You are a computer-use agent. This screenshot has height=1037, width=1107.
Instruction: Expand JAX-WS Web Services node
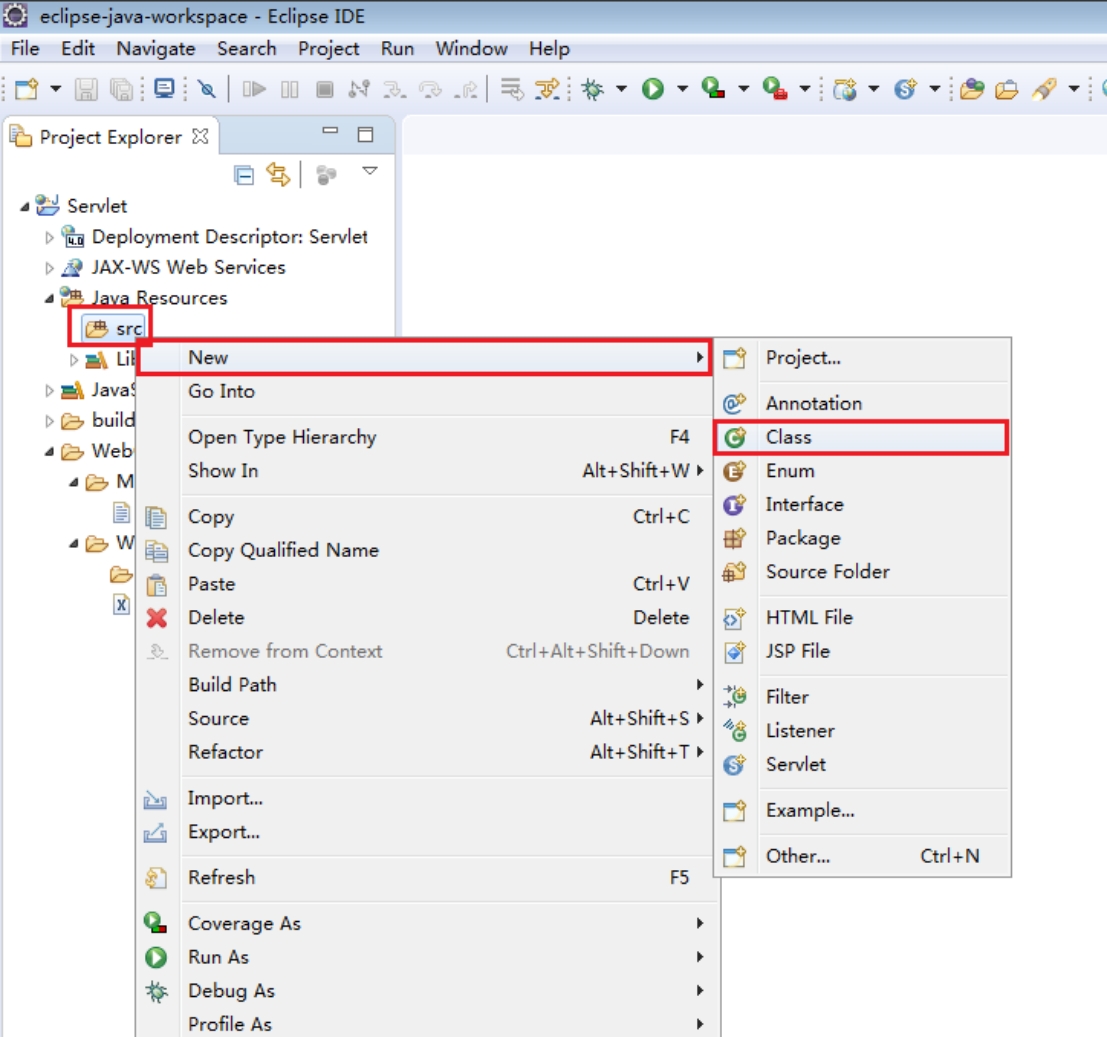tap(49, 268)
